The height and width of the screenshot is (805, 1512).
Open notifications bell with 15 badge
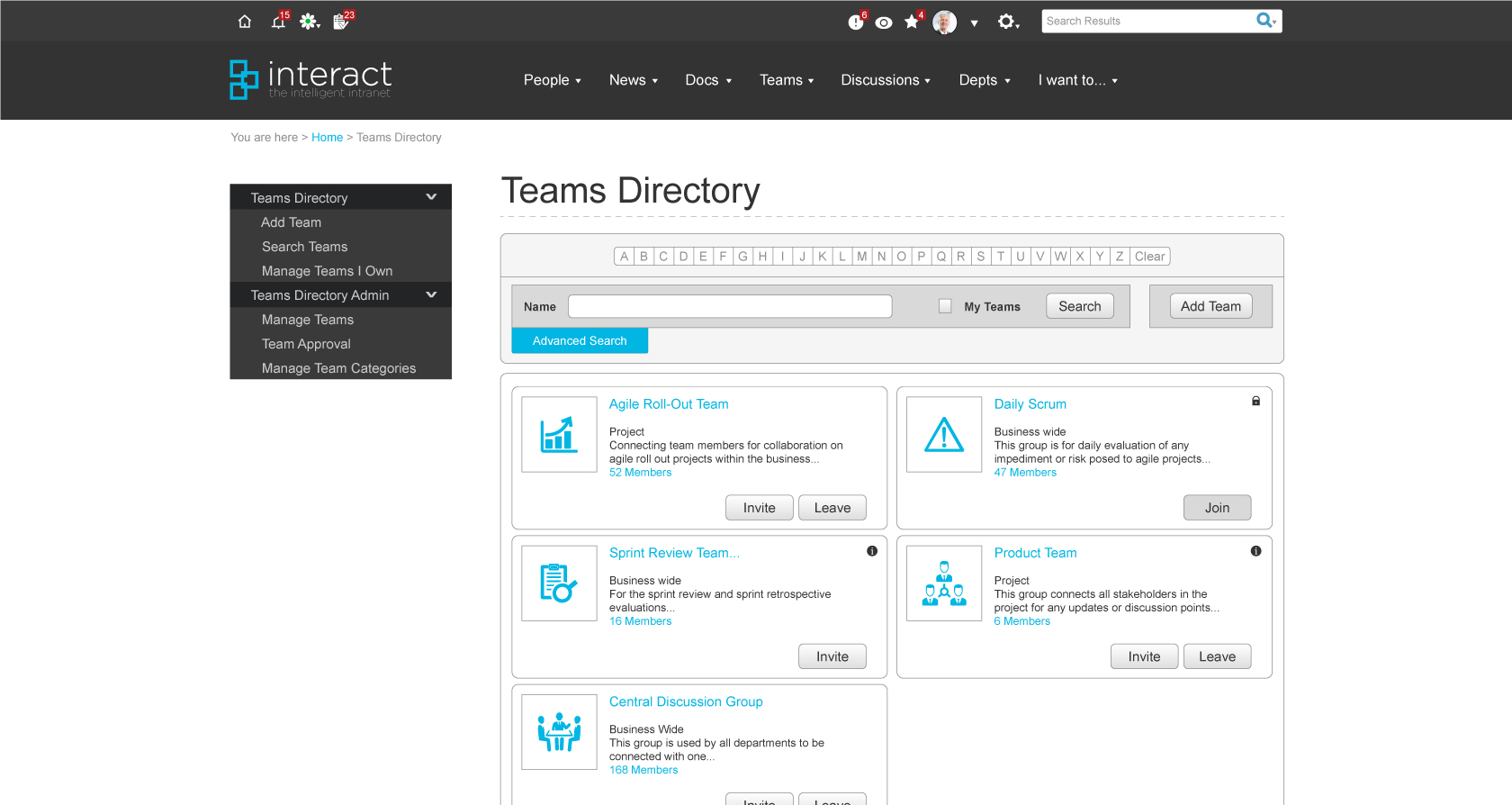pyautogui.click(x=279, y=21)
